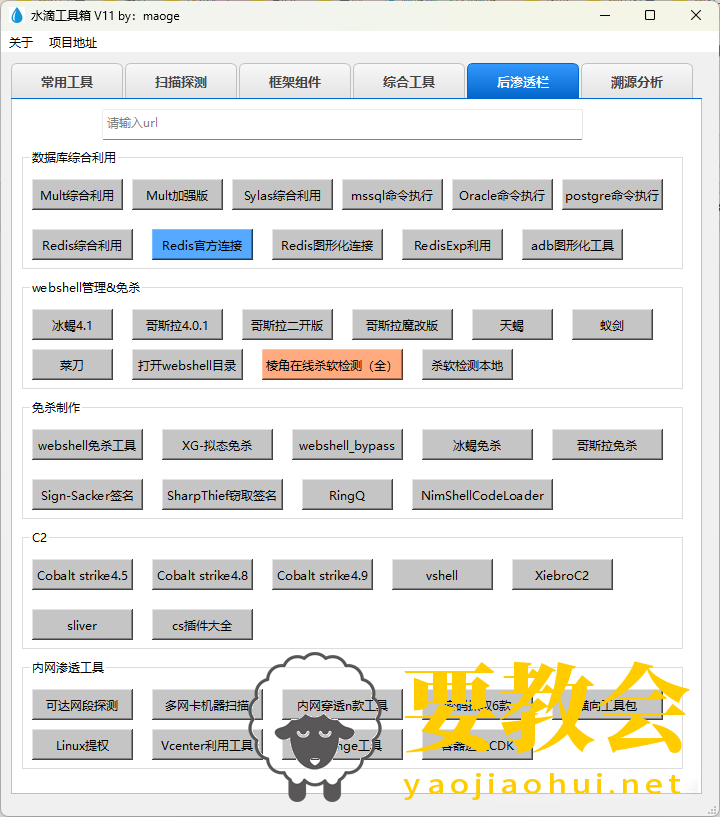Launch NimShellCodeLoader button

pos(482,495)
